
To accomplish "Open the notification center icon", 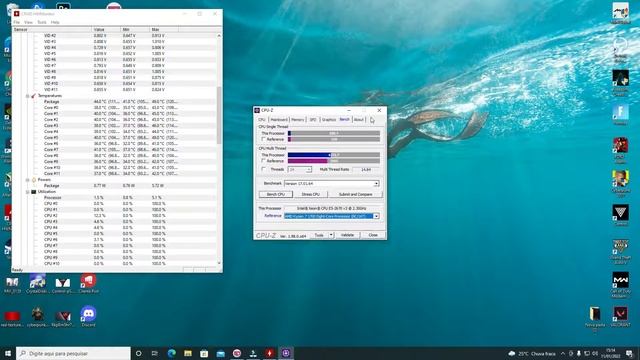I will click(629, 353).
